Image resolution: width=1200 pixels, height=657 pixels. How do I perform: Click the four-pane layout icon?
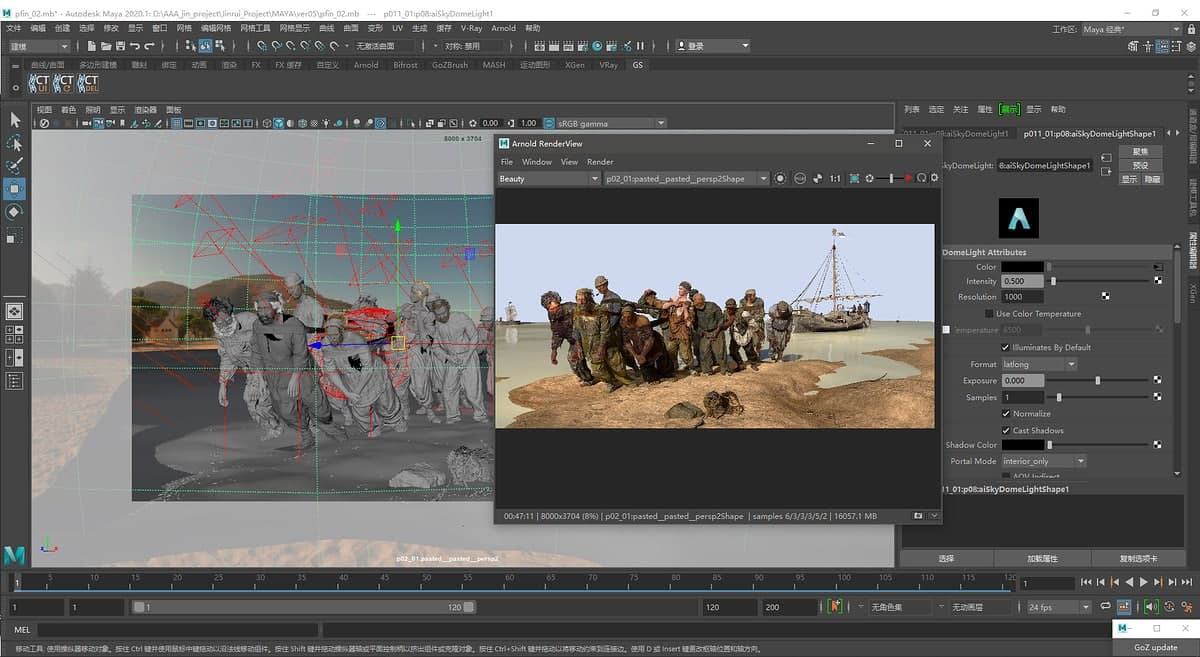pos(15,334)
